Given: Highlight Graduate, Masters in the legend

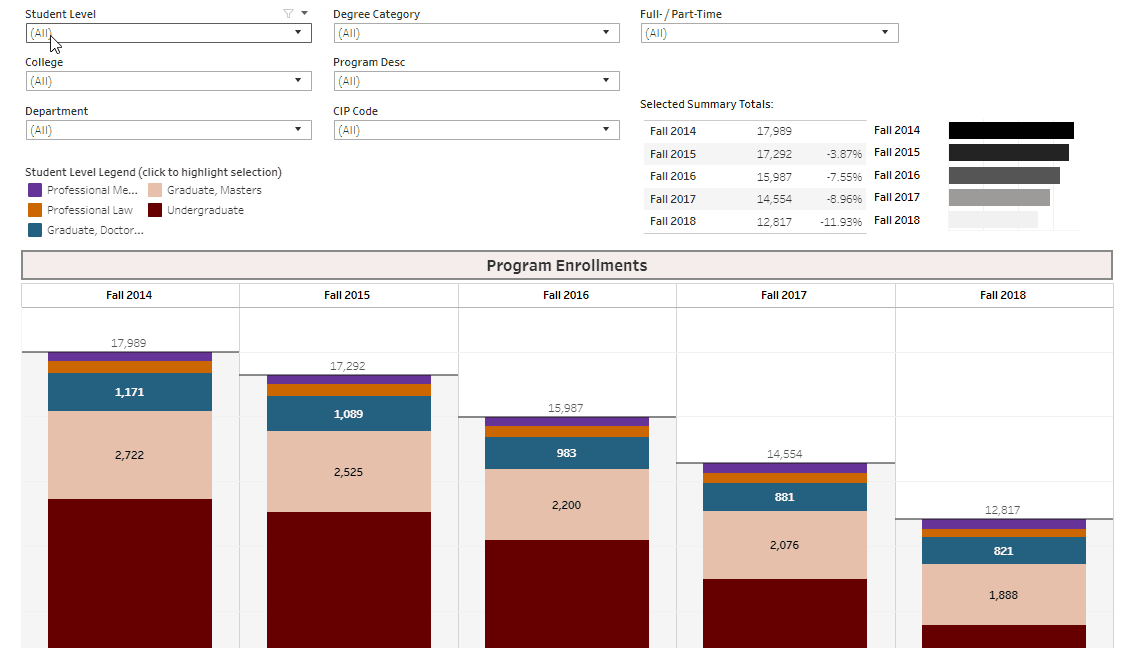Looking at the screenshot, I should point(214,189).
